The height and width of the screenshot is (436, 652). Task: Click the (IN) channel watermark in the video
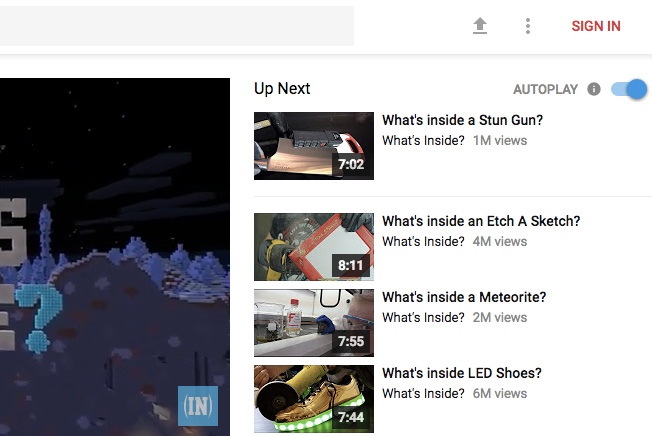coord(198,406)
